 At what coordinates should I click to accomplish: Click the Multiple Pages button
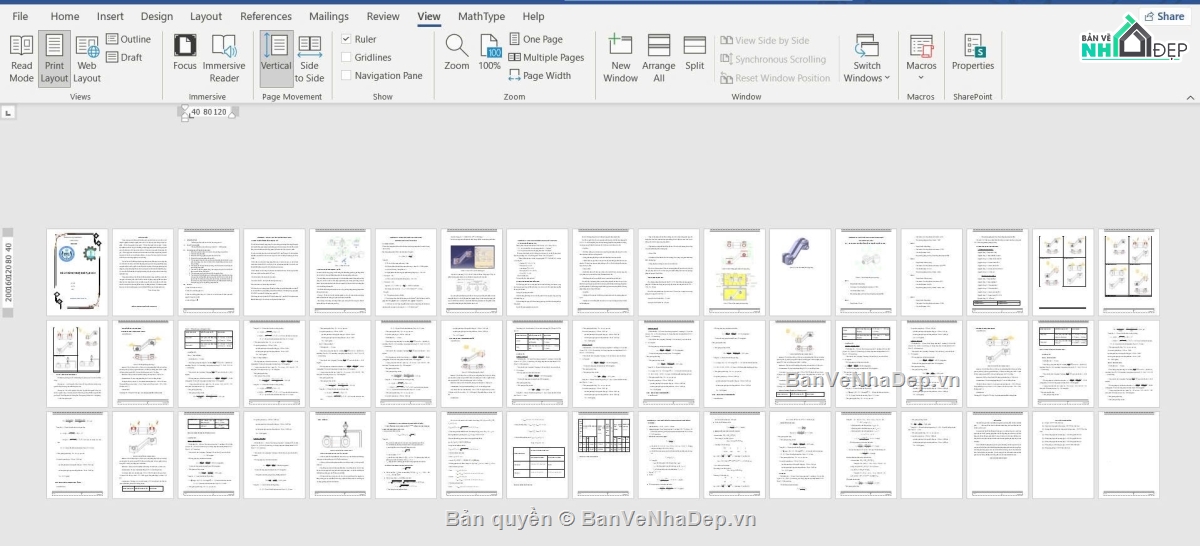pyautogui.click(x=547, y=57)
